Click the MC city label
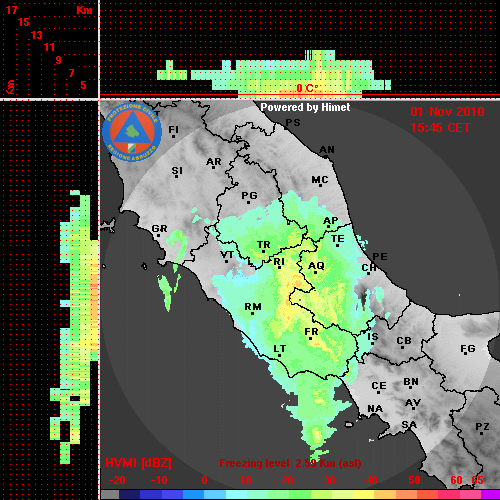The width and height of the screenshot is (500, 500). click(x=320, y=180)
